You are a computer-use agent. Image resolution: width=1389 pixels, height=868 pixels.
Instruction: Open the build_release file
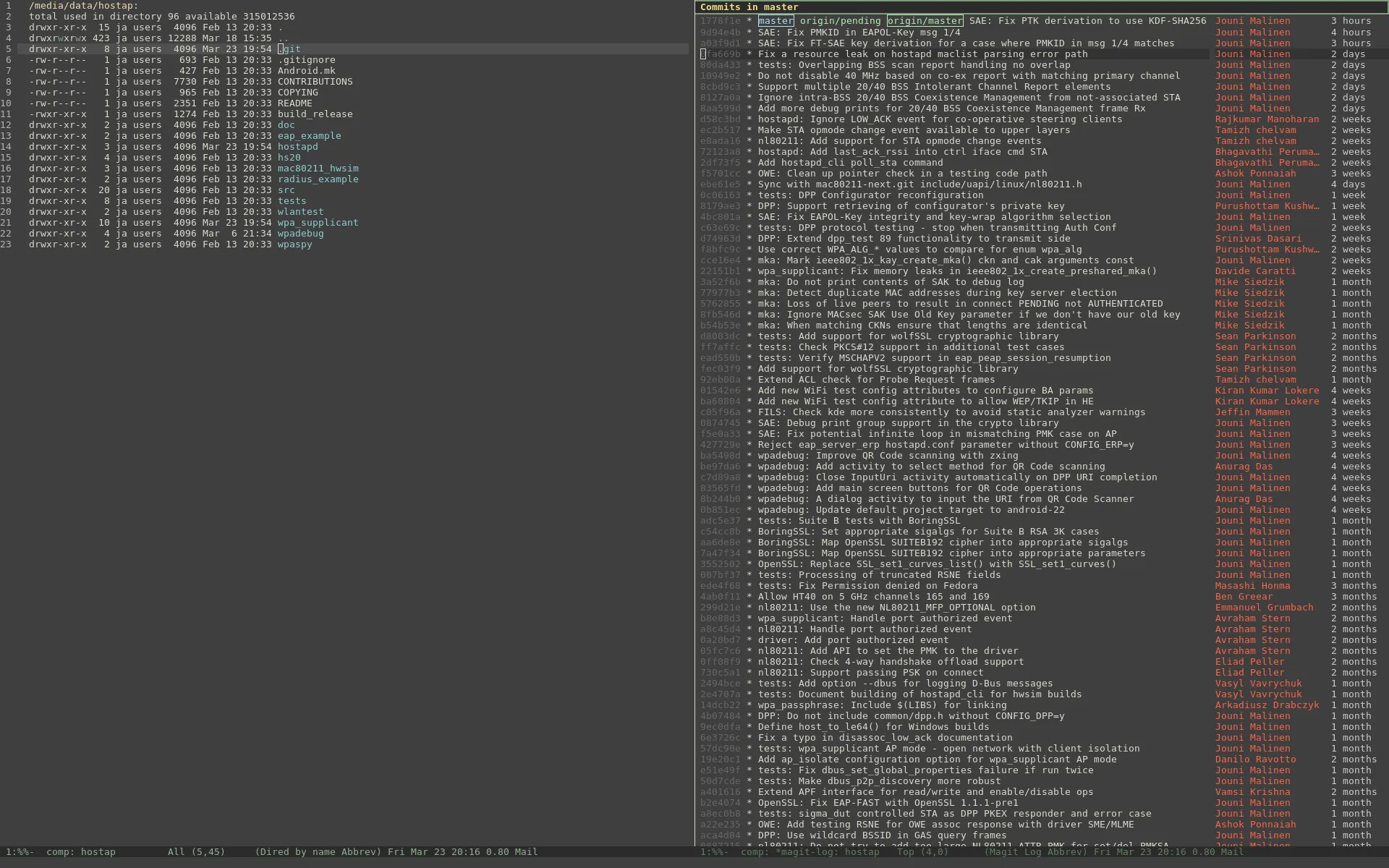click(315, 114)
